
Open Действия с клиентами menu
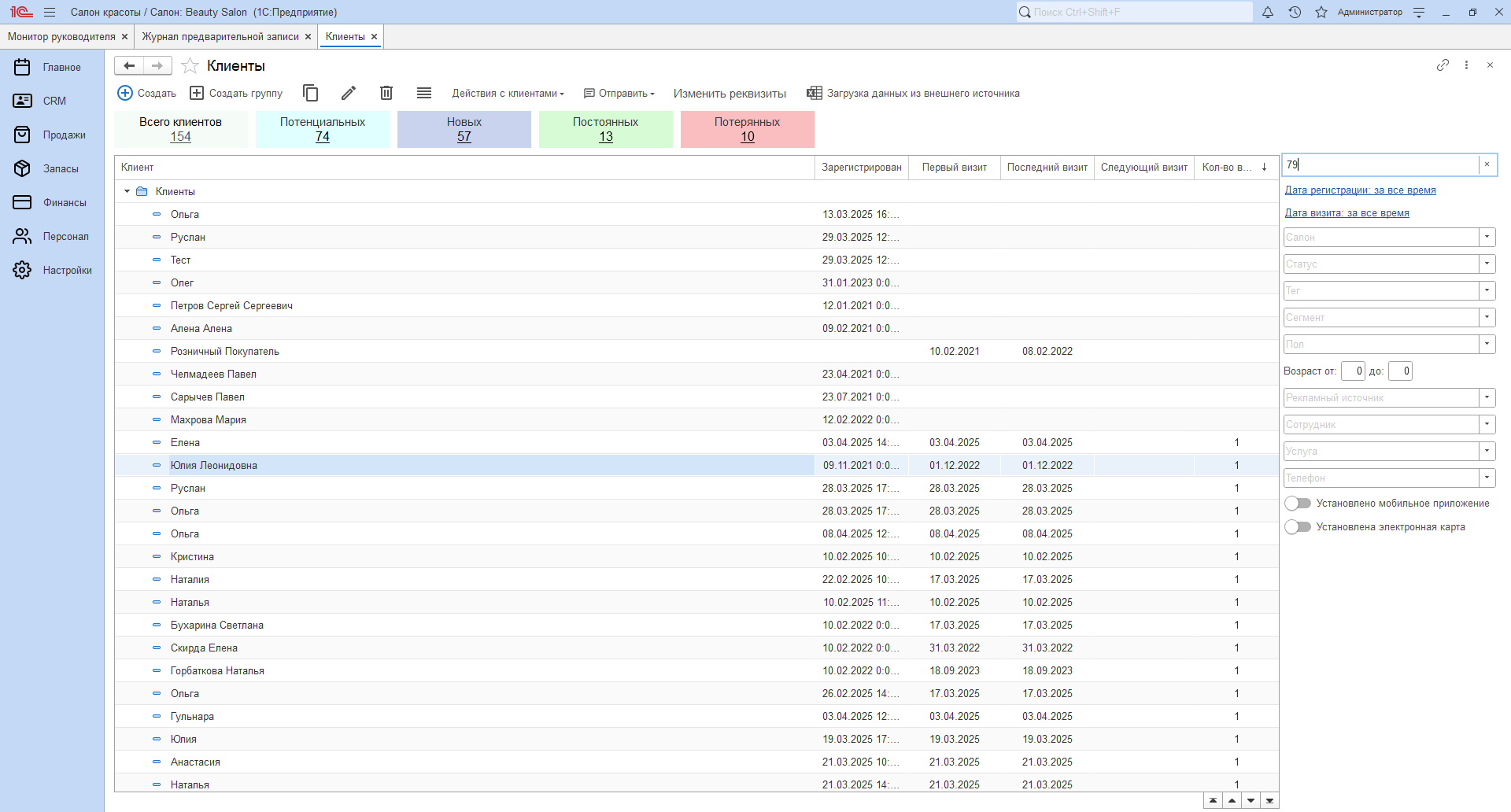coord(508,93)
